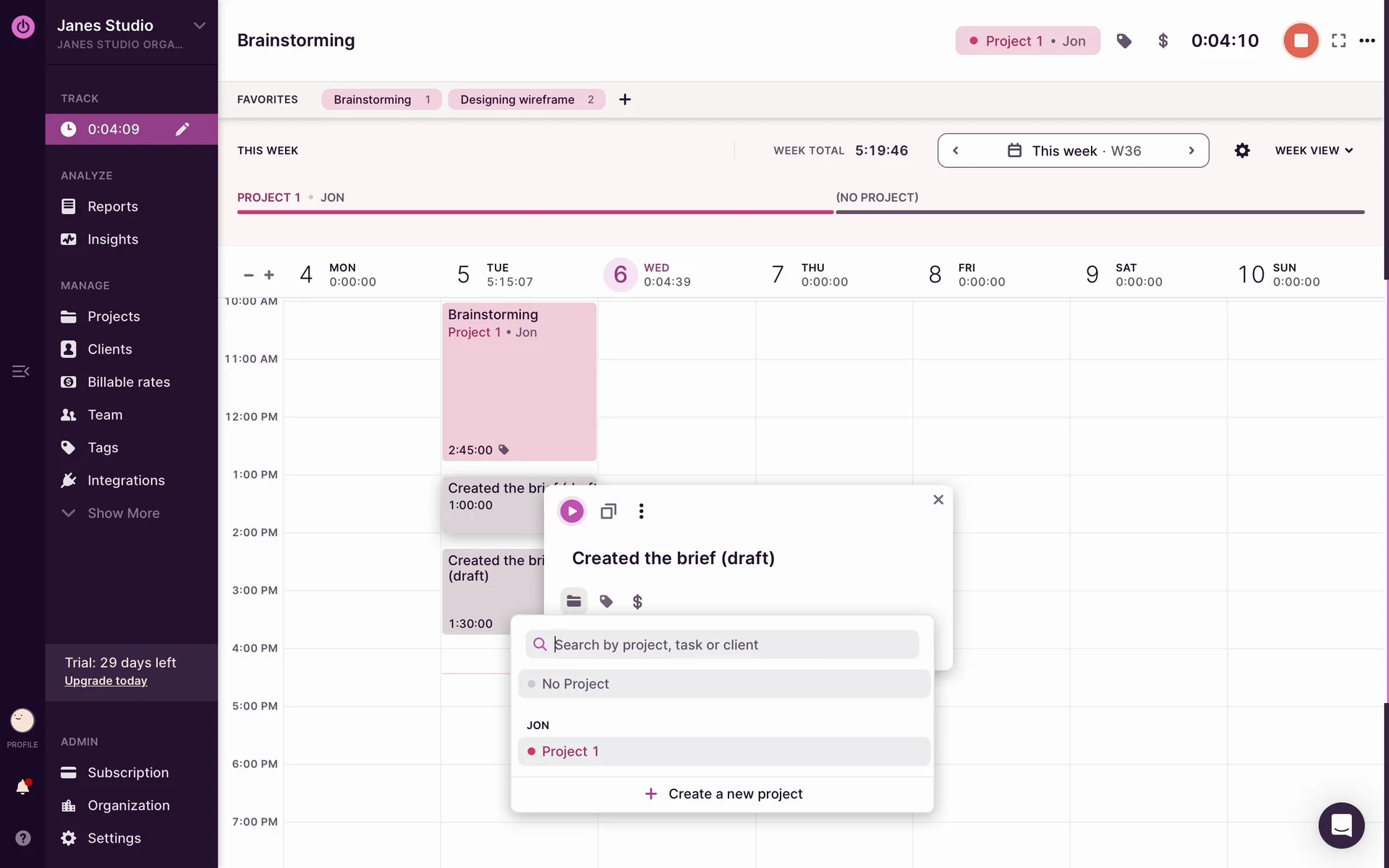Open Reports in the sidebar

coord(112,206)
